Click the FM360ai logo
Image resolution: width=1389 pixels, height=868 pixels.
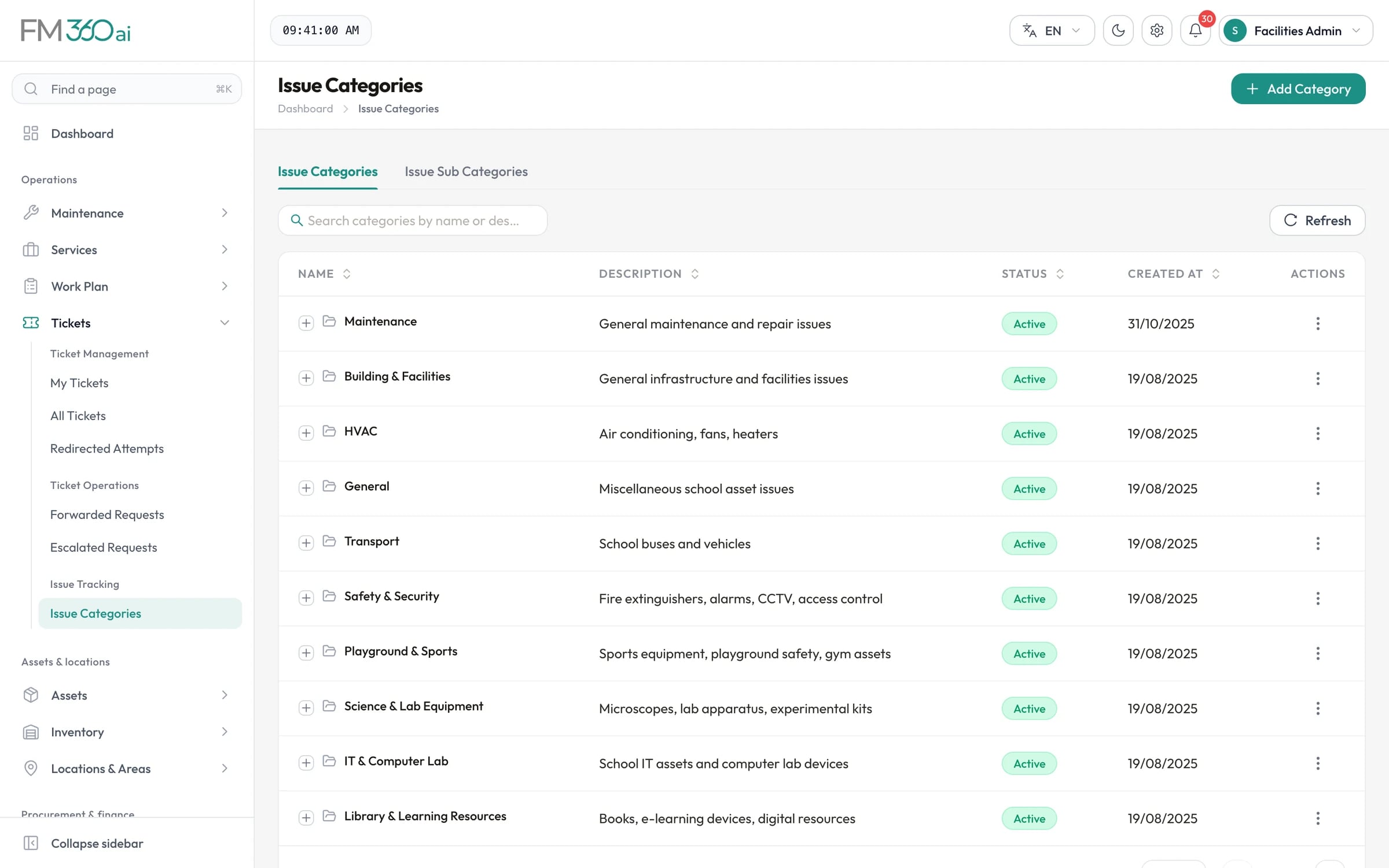click(76, 31)
